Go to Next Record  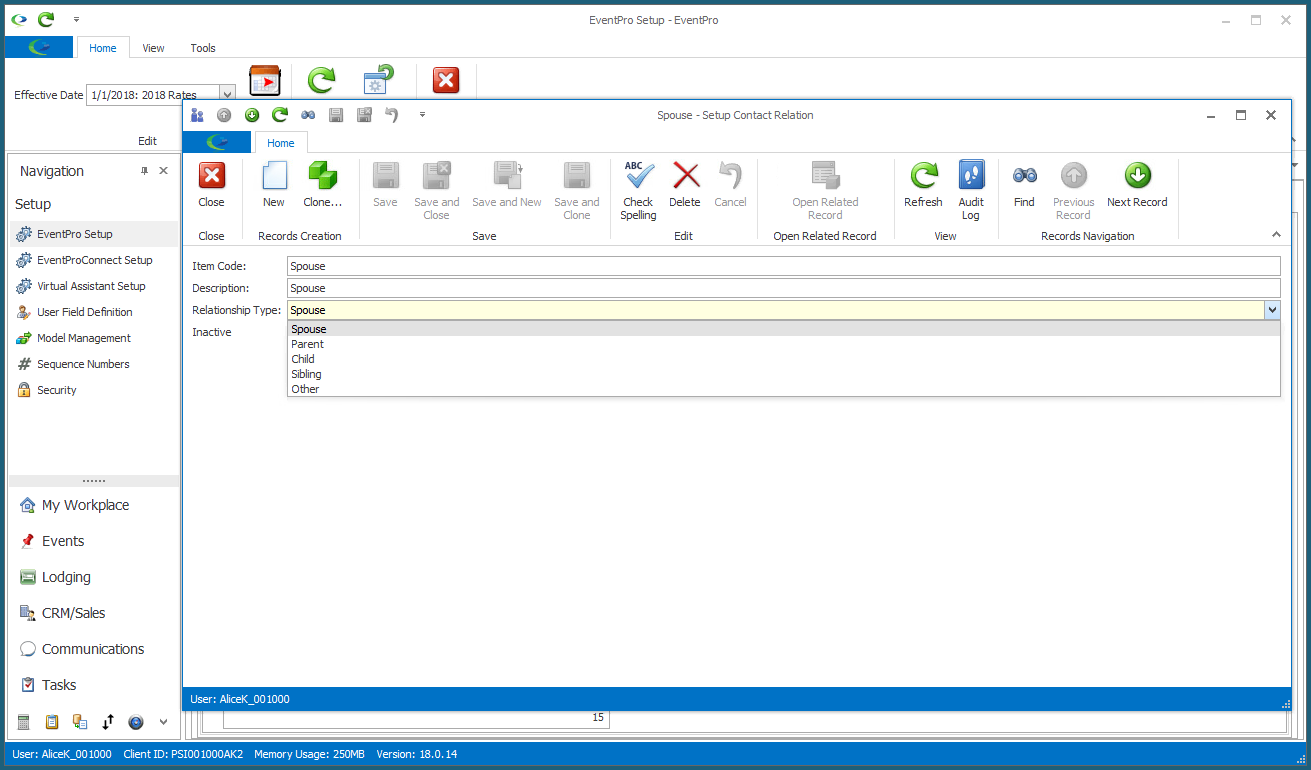1137,185
